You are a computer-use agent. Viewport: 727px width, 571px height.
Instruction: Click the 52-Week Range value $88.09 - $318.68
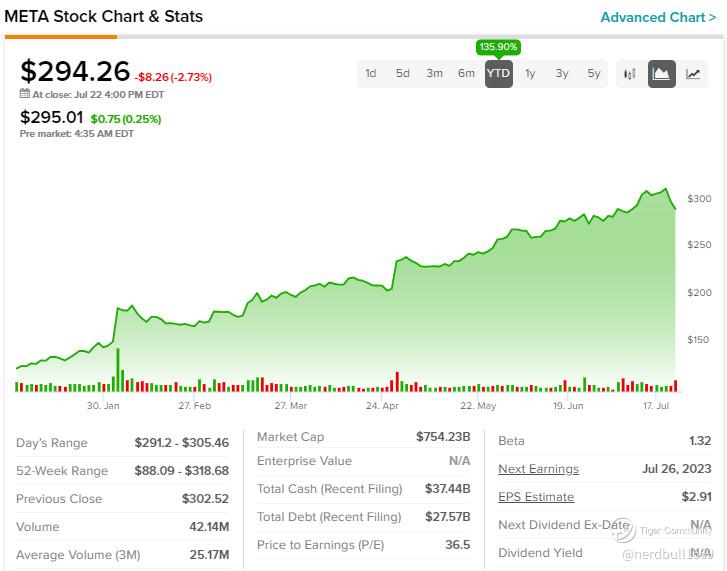(182, 471)
